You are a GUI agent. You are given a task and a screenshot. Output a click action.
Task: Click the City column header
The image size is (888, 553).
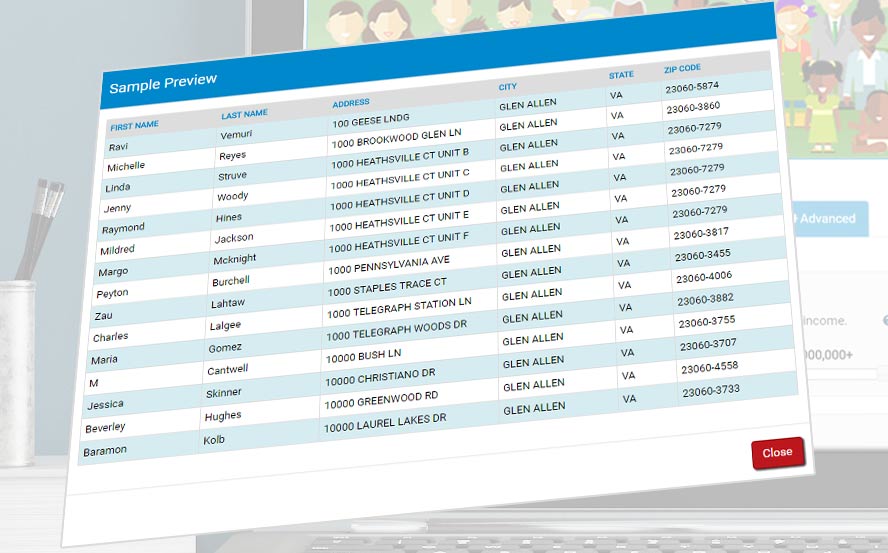(508, 87)
